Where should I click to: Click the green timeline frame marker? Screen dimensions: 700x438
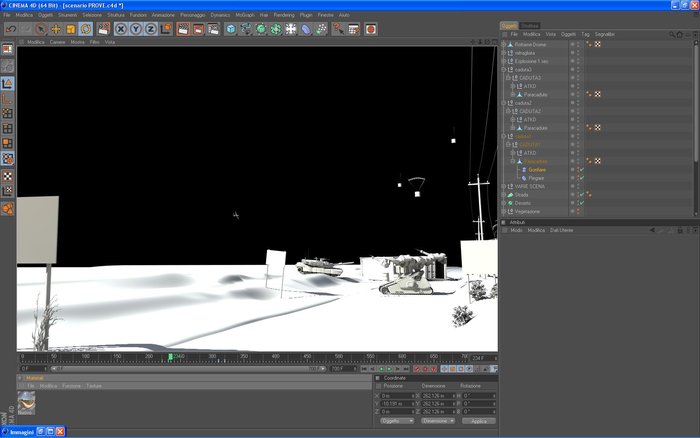[x=171, y=357]
